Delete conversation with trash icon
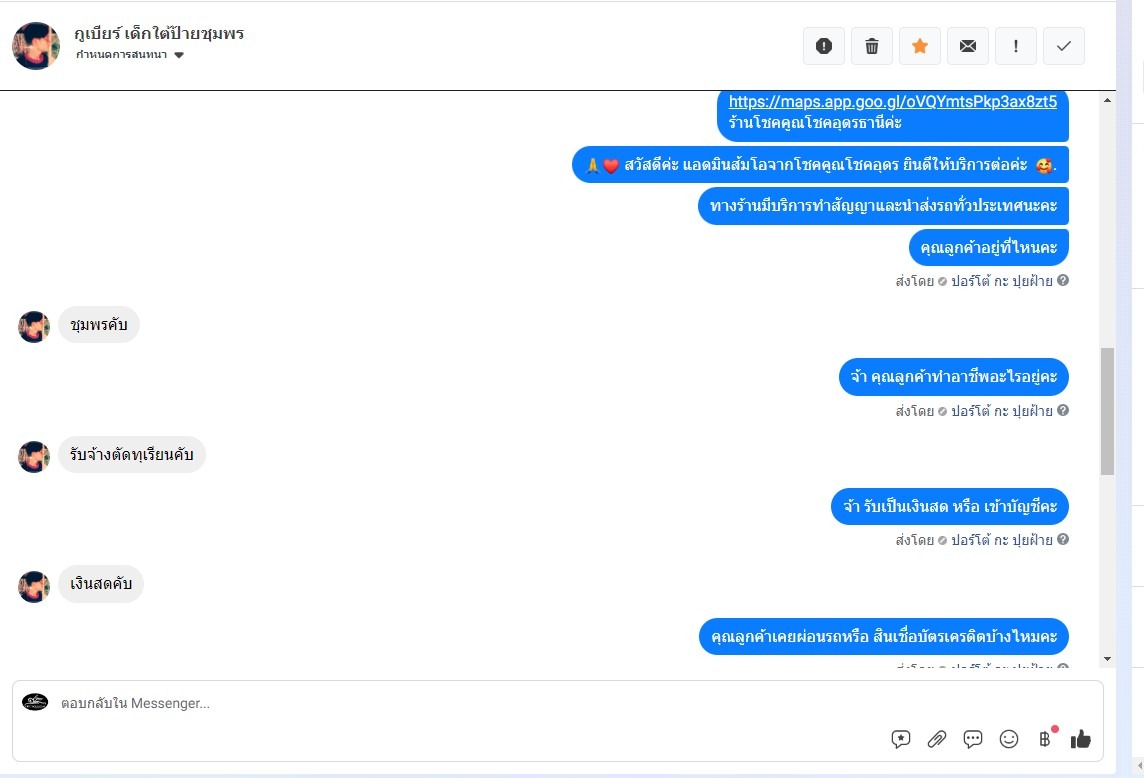This screenshot has height=778, width=1144. point(872,46)
